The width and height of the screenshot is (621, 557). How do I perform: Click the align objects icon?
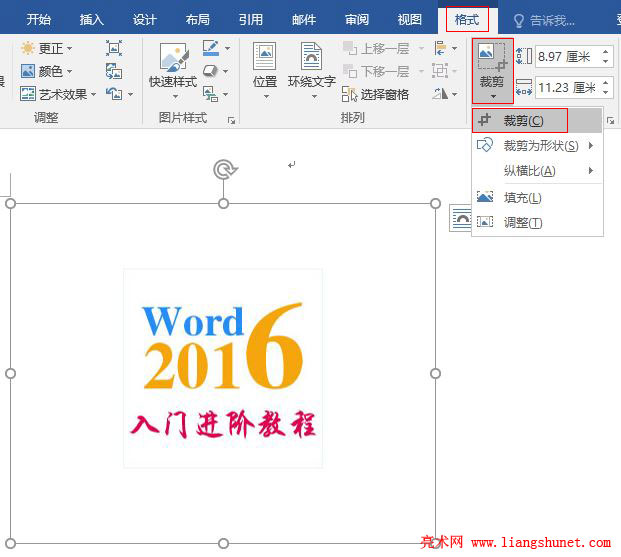pyautogui.click(x=440, y=48)
